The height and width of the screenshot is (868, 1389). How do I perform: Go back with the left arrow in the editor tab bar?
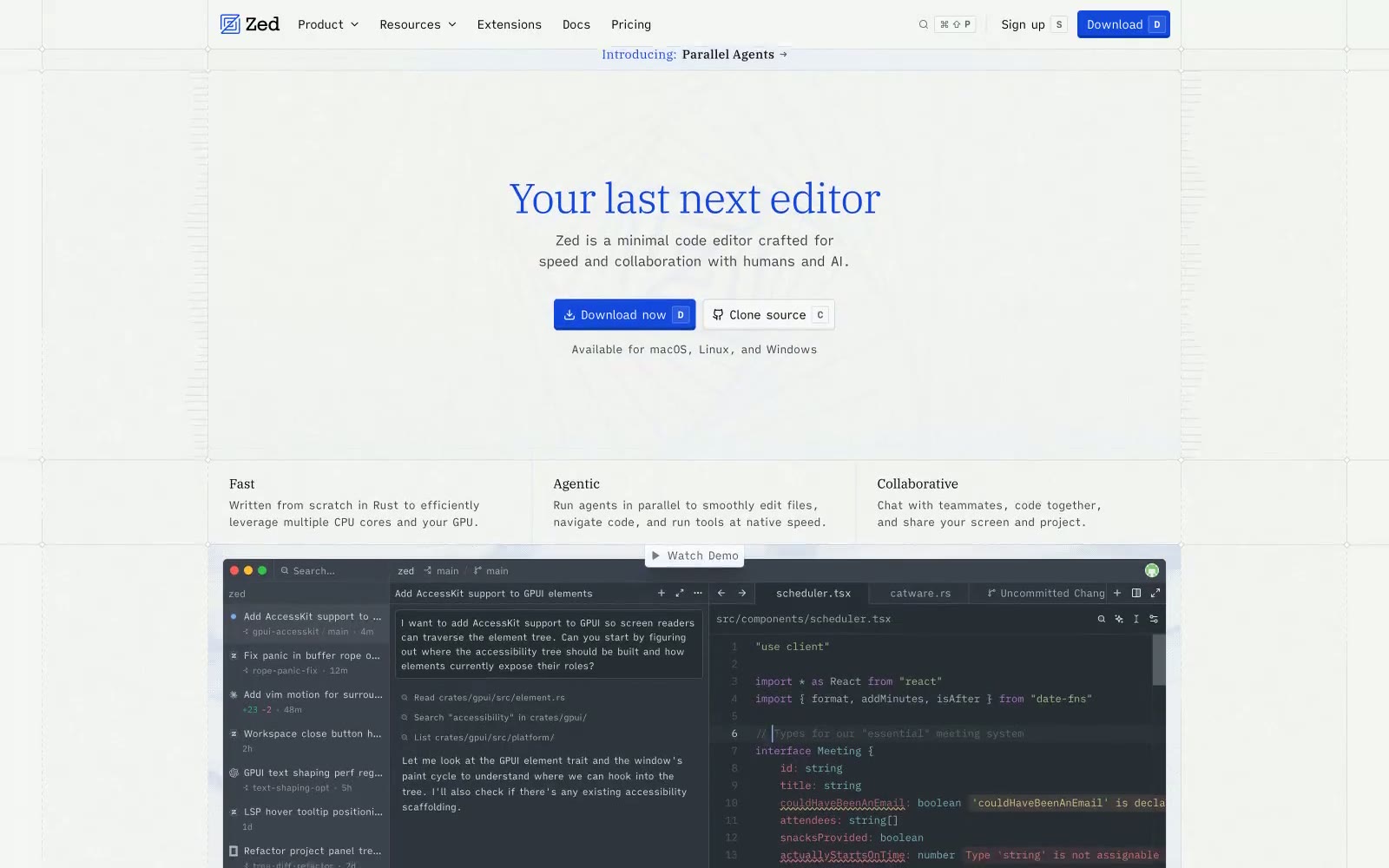pyautogui.click(x=721, y=593)
